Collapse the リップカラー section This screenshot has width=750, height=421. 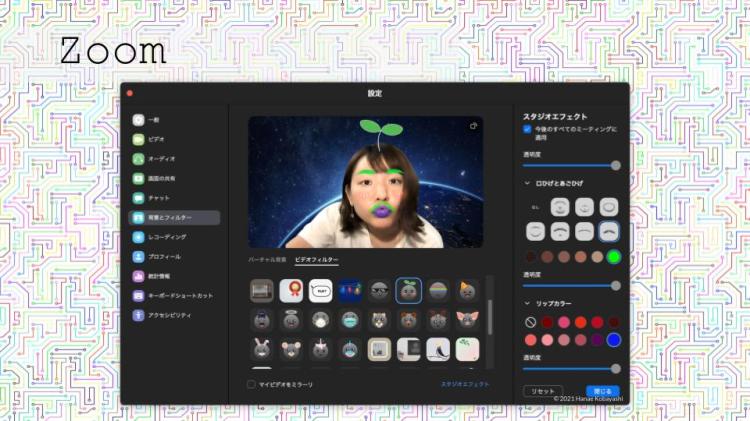(x=527, y=303)
